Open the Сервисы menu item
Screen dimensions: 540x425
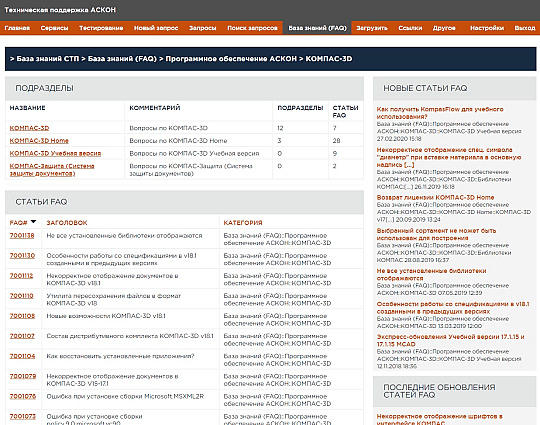click(x=54, y=28)
